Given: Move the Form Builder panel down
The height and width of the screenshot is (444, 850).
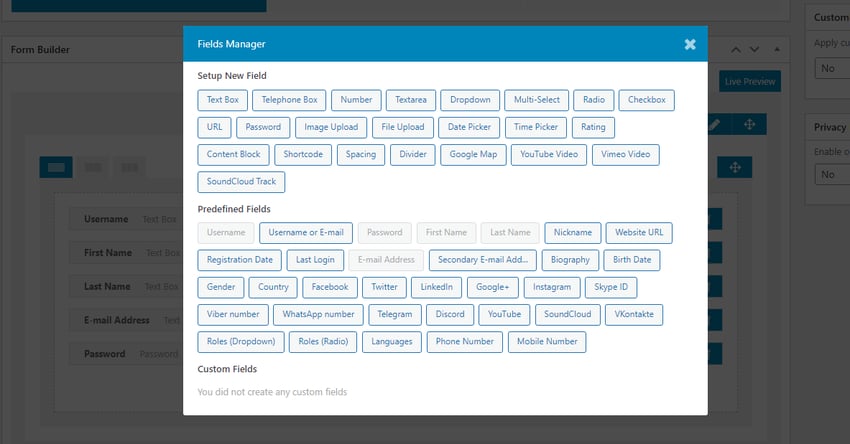Looking at the screenshot, I should pyautogui.click(x=755, y=49).
